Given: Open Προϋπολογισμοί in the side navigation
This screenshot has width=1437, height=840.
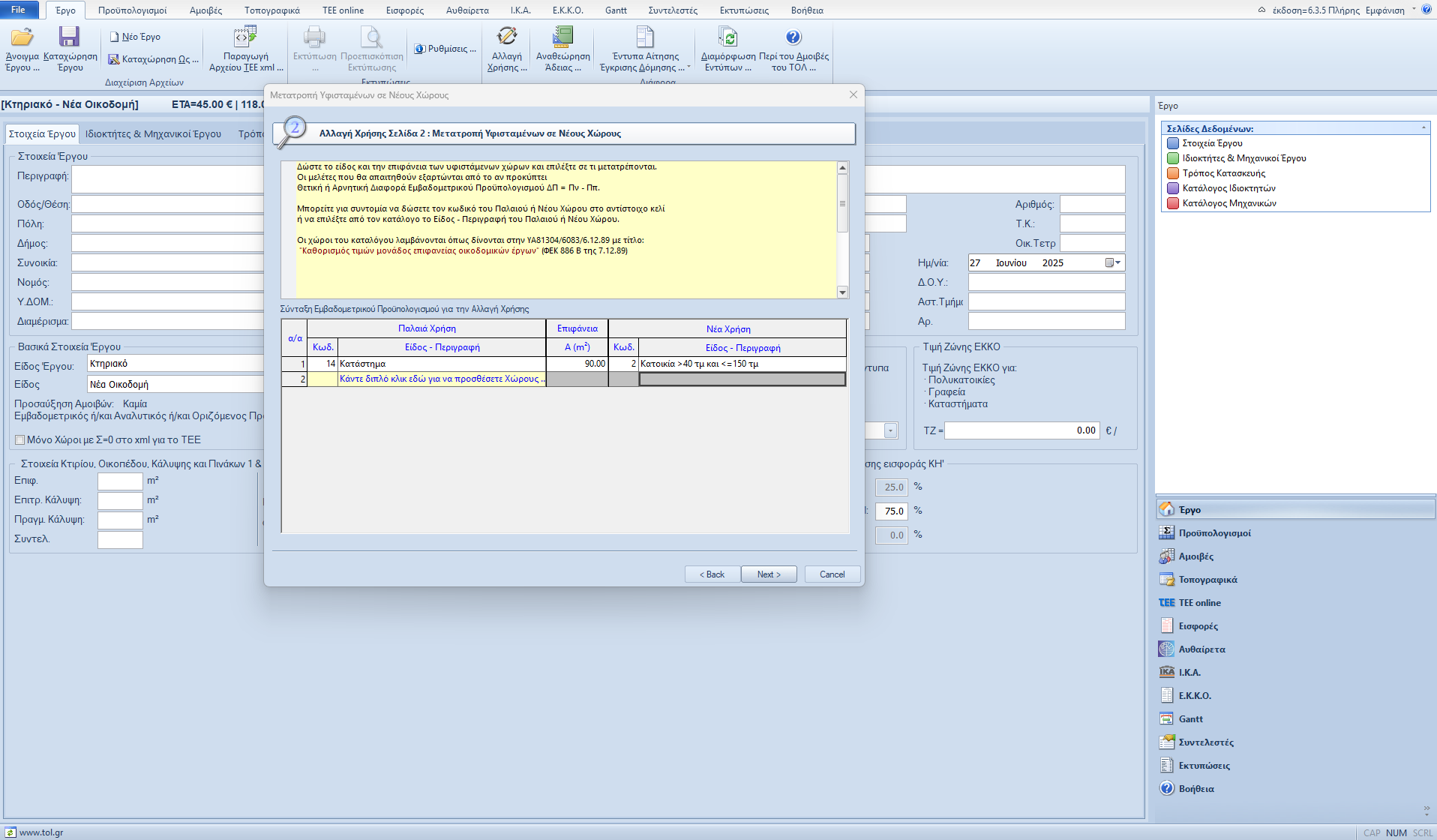Looking at the screenshot, I should (x=1214, y=533).
